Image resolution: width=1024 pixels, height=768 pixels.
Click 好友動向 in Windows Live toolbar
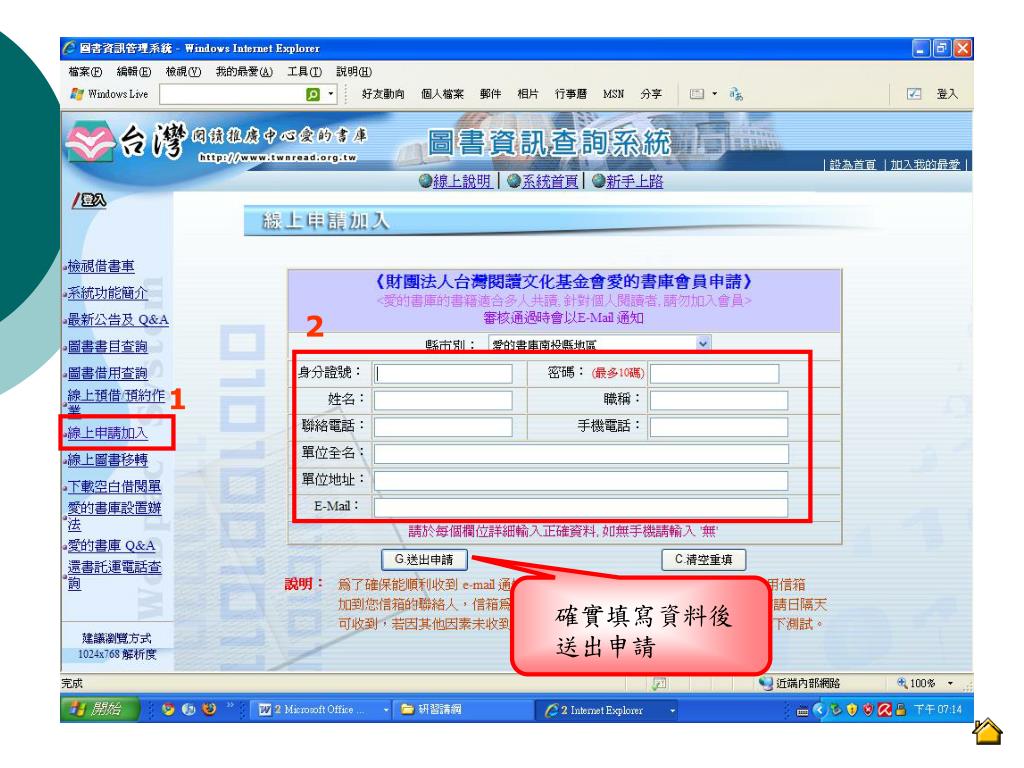coord(383,94)
